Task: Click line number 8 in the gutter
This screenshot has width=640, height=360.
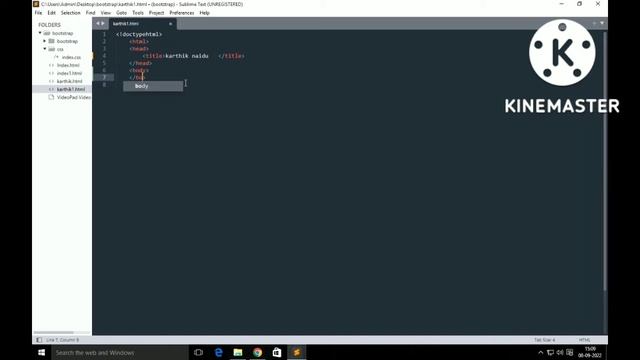Action: pyautogui.click(x=104, y=85)
